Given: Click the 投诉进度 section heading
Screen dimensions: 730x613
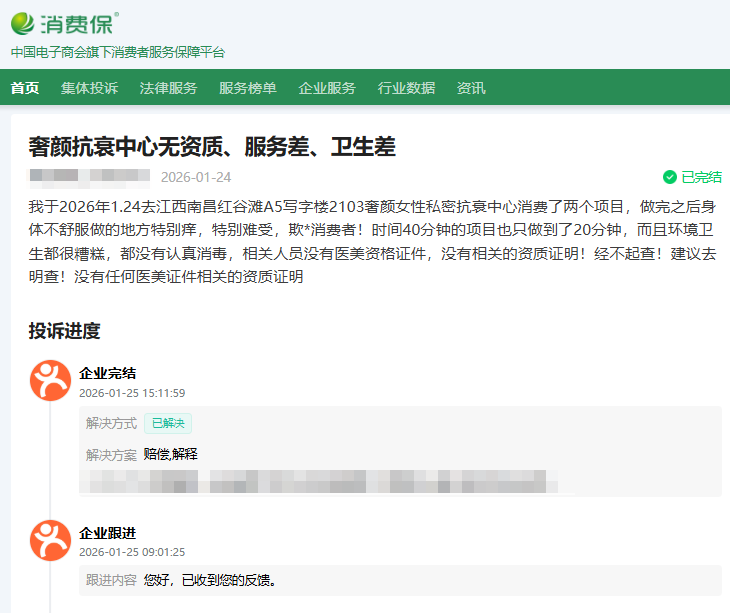Looking at the screenshot, I should pyautogui.click(x=64, y=331).
